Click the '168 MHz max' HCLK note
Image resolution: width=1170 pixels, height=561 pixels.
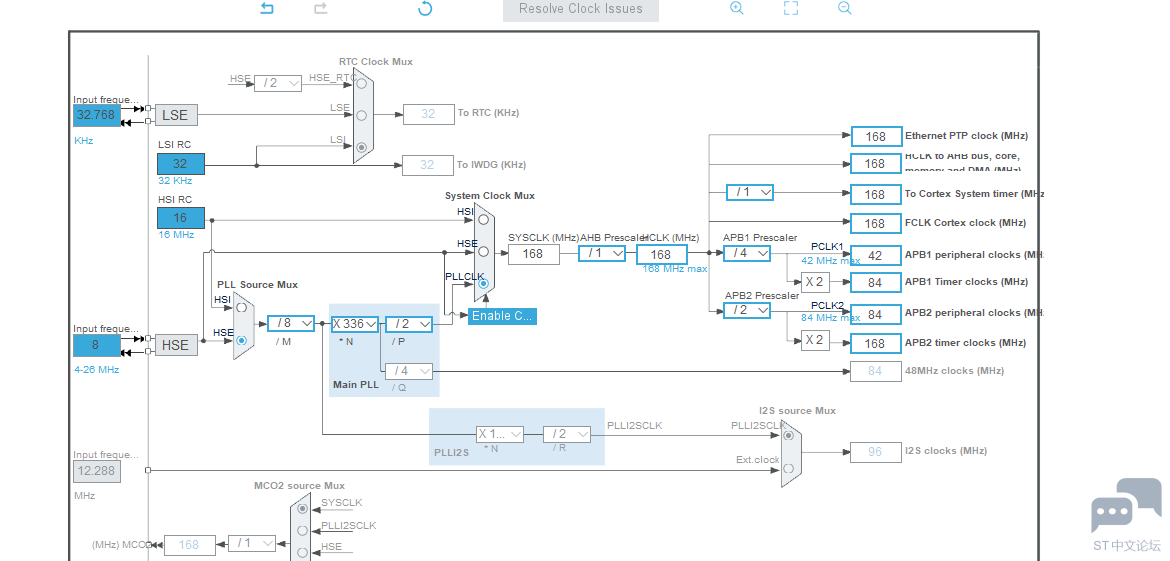675,269
